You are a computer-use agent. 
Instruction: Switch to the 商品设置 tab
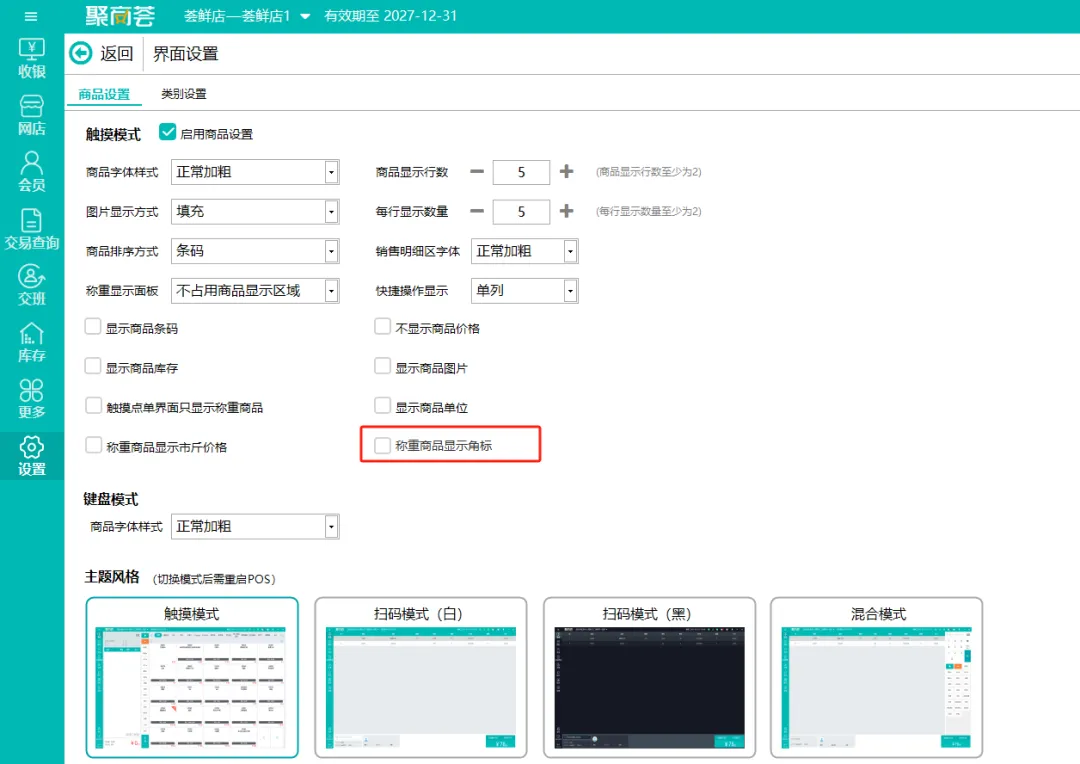pyautogui.click(x=104, y=94)
